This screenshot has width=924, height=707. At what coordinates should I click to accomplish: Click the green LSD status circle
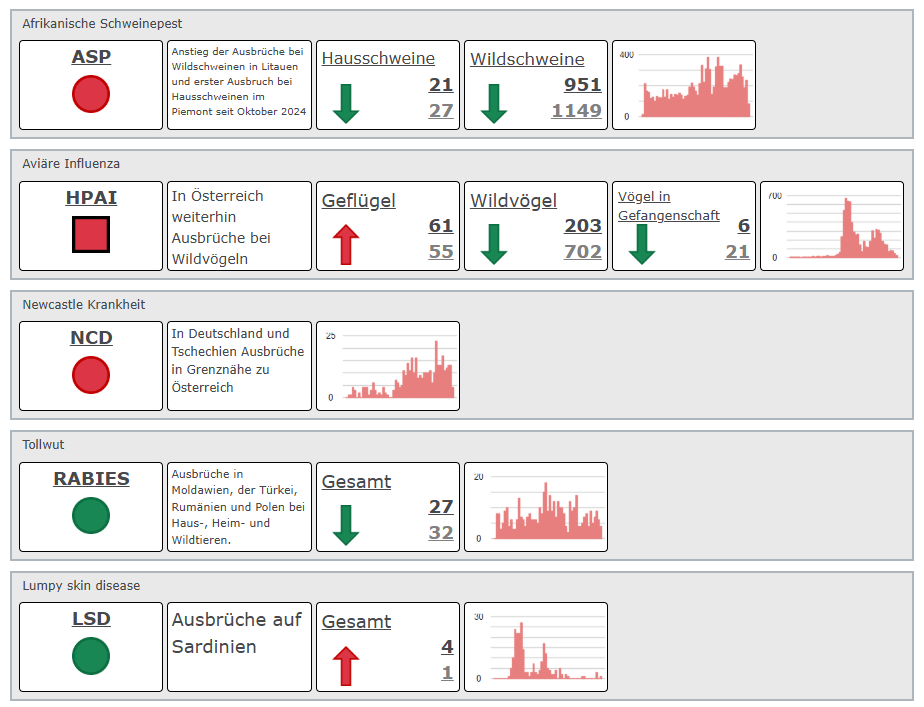[91, 656]
